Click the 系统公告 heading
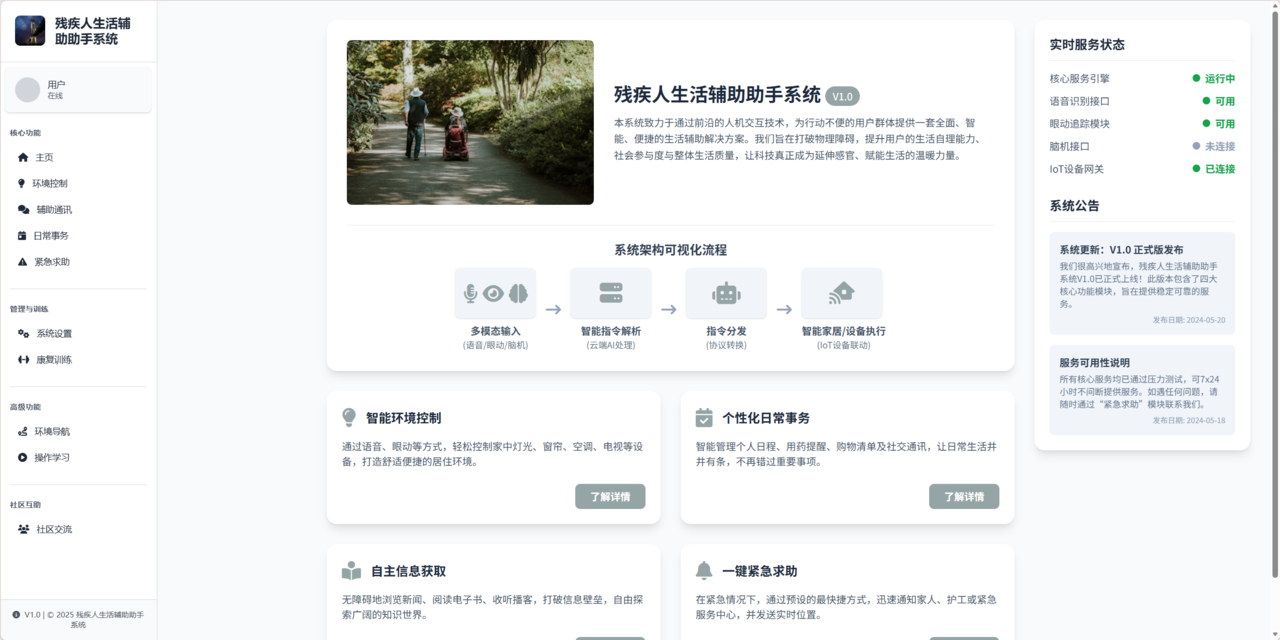Viewport: 1280px width, 640px height. pos(1074,206)
